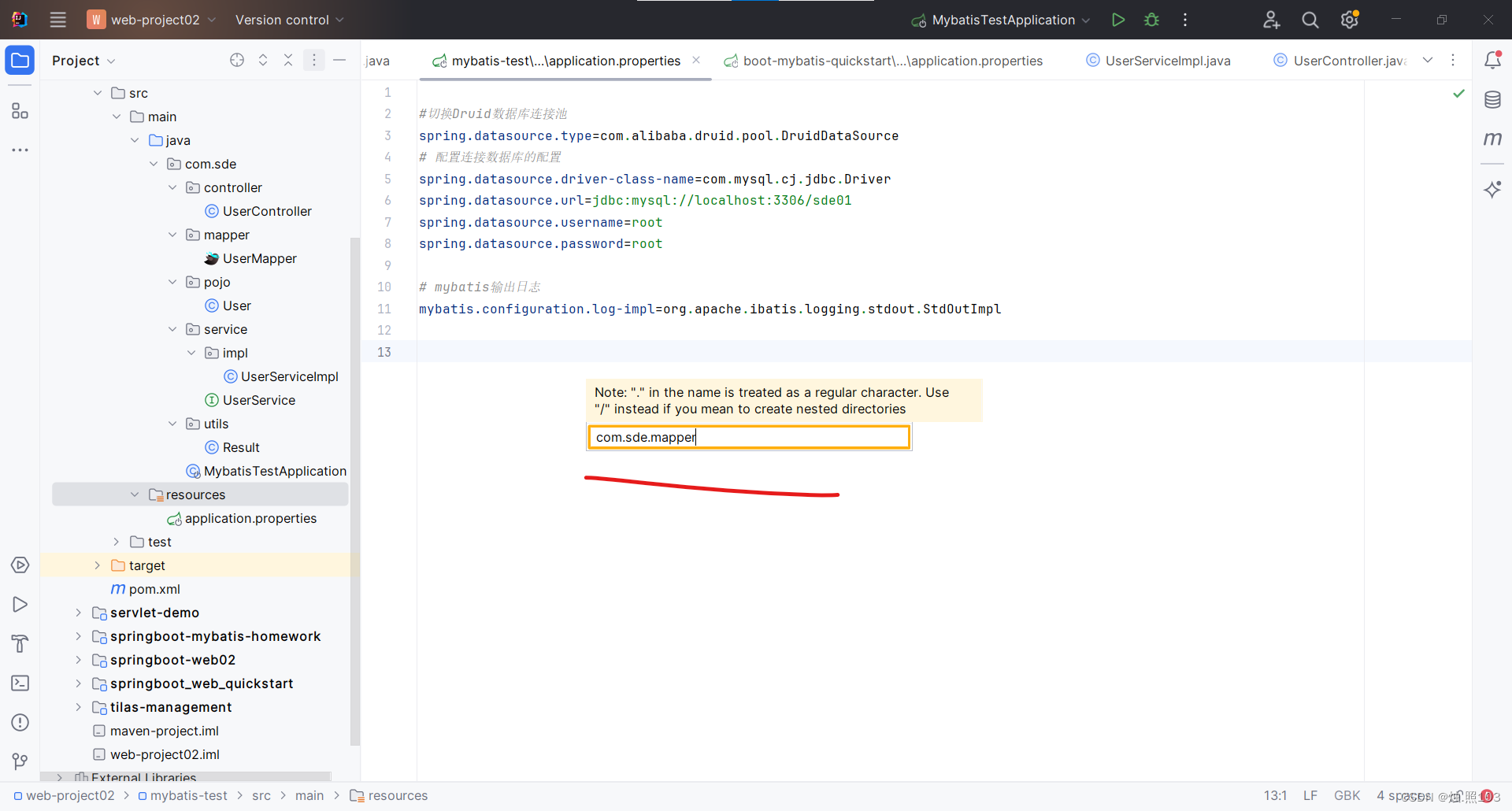Click the green inspection checkmark
Image resolution: width=1512 pixels, height=811 pixels.
click(x=1458, y=94)
